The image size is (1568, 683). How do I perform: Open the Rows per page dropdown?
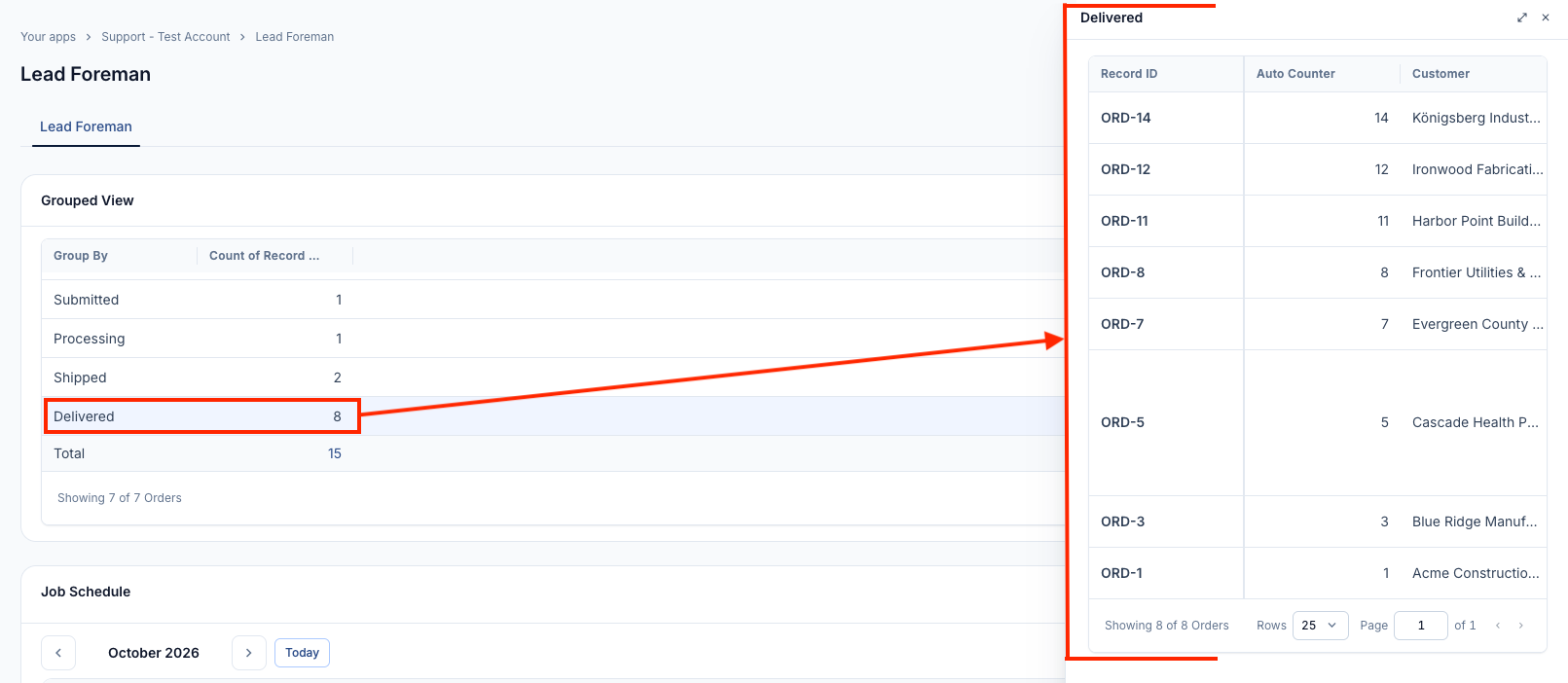click(1320, 626)
